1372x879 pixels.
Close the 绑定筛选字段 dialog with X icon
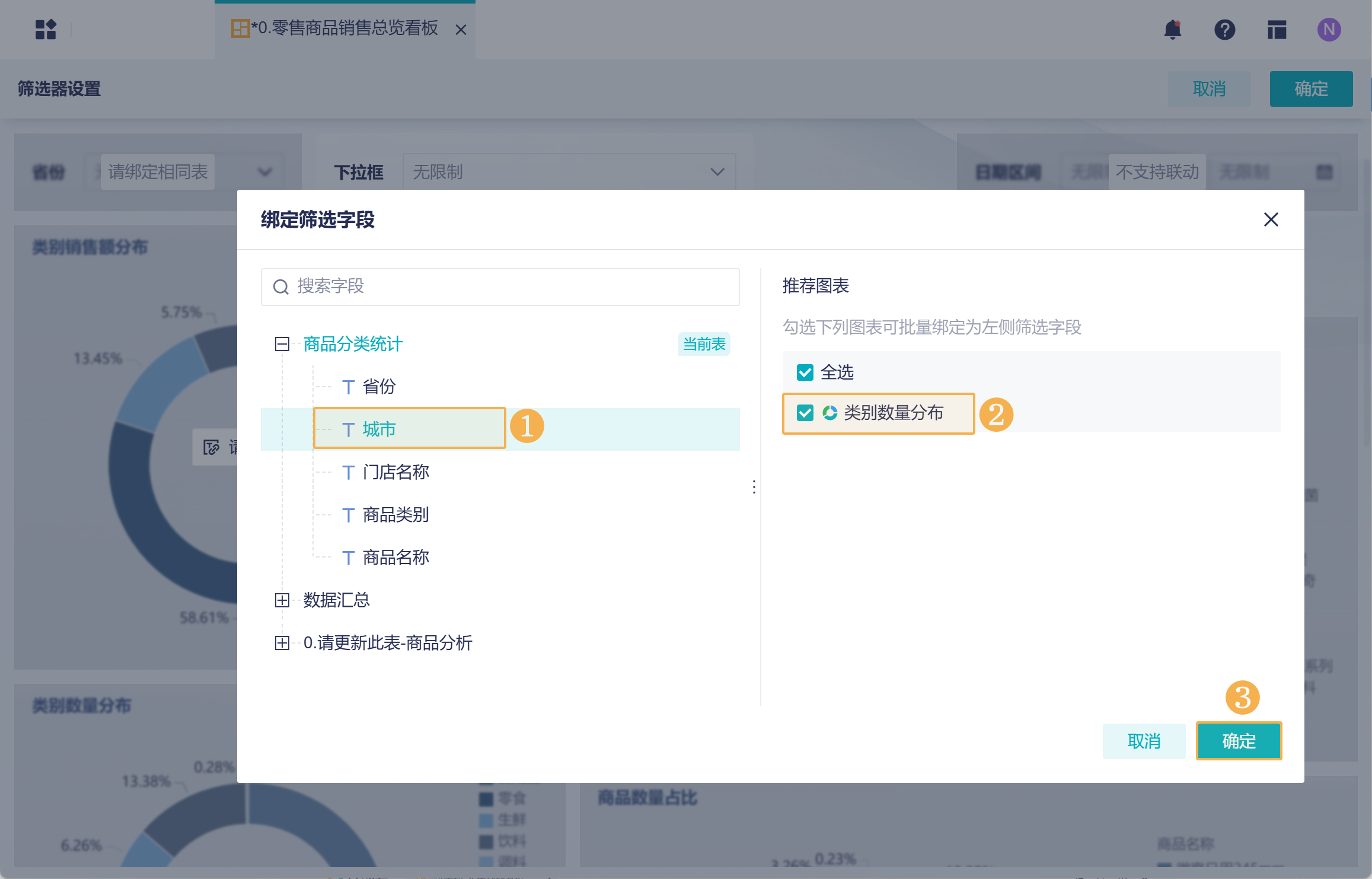click(1271, 219)
